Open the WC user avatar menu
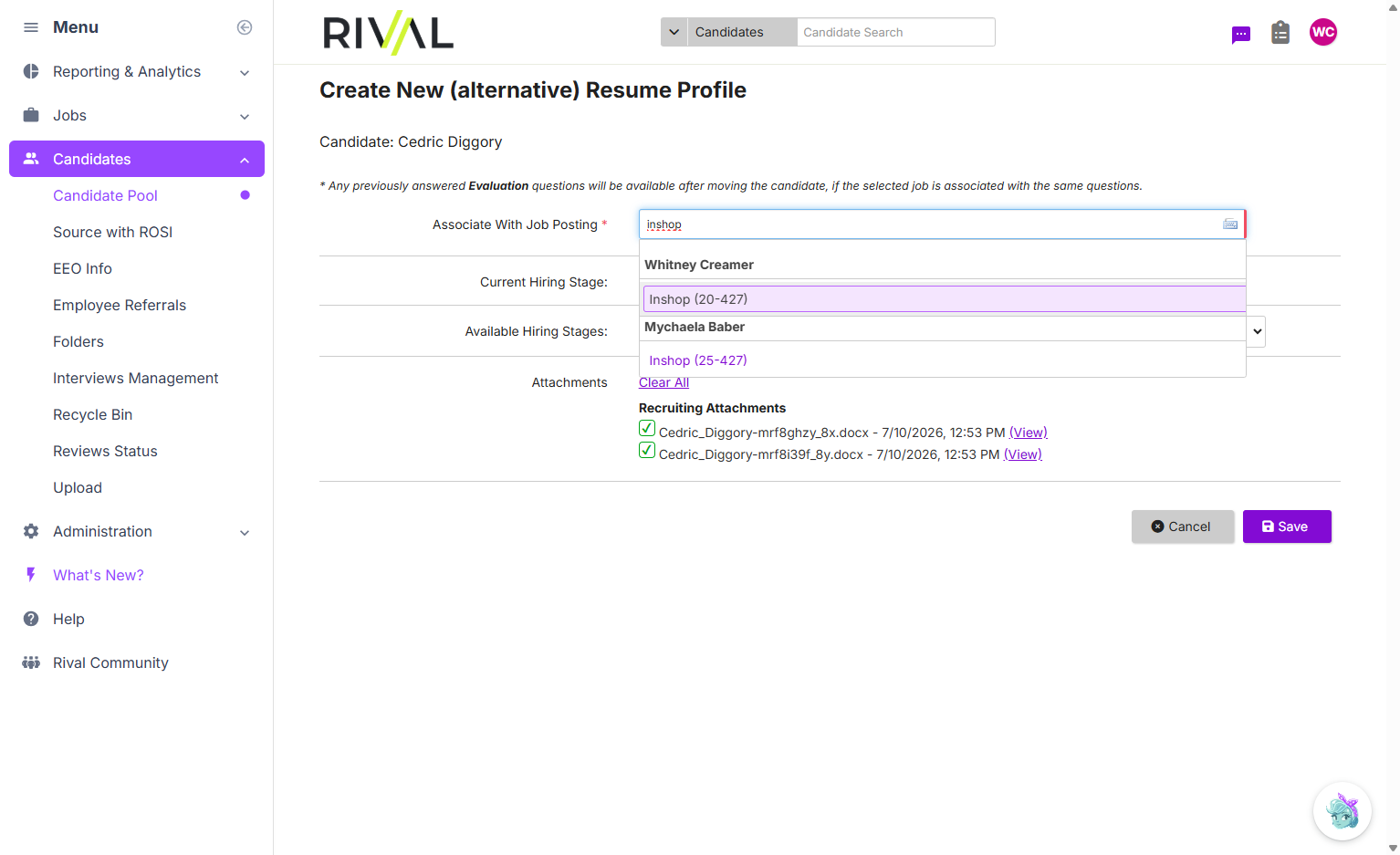 [1323, 32]
